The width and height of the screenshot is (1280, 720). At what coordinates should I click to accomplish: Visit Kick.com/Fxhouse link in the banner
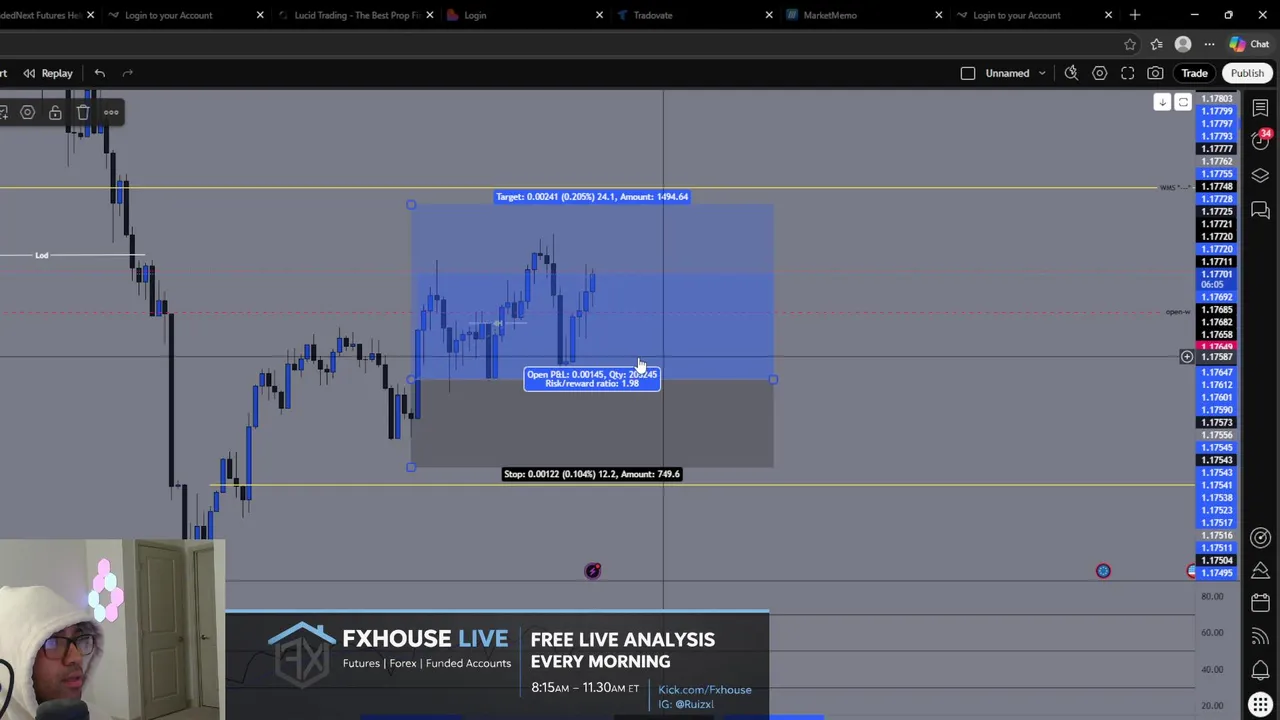point(705,690)
